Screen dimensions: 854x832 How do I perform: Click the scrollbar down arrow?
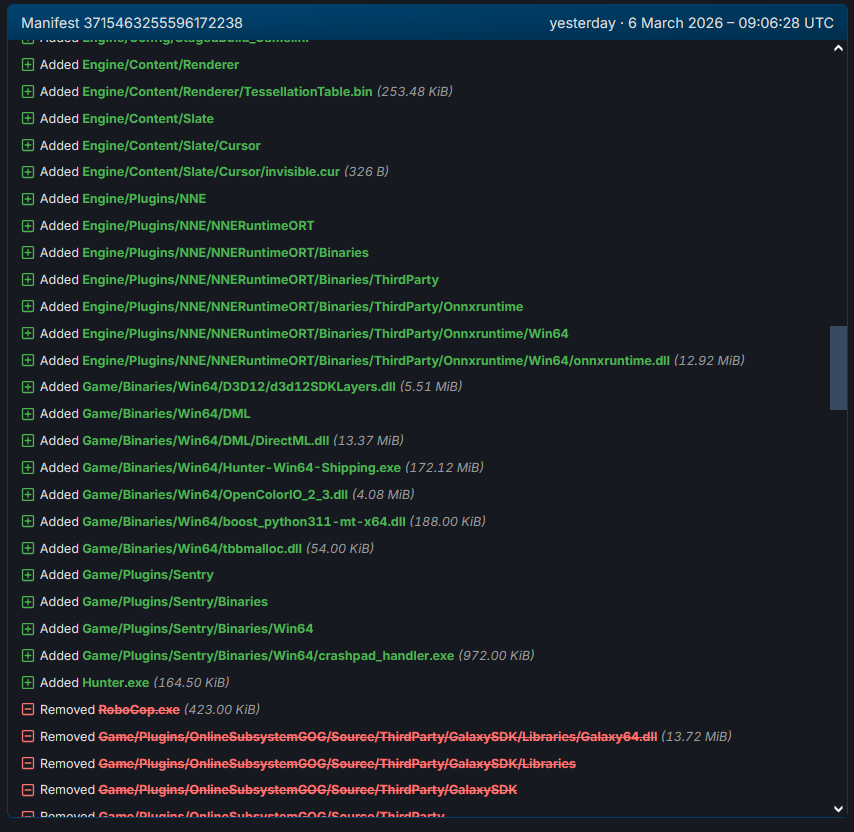(x=838, y=809)
